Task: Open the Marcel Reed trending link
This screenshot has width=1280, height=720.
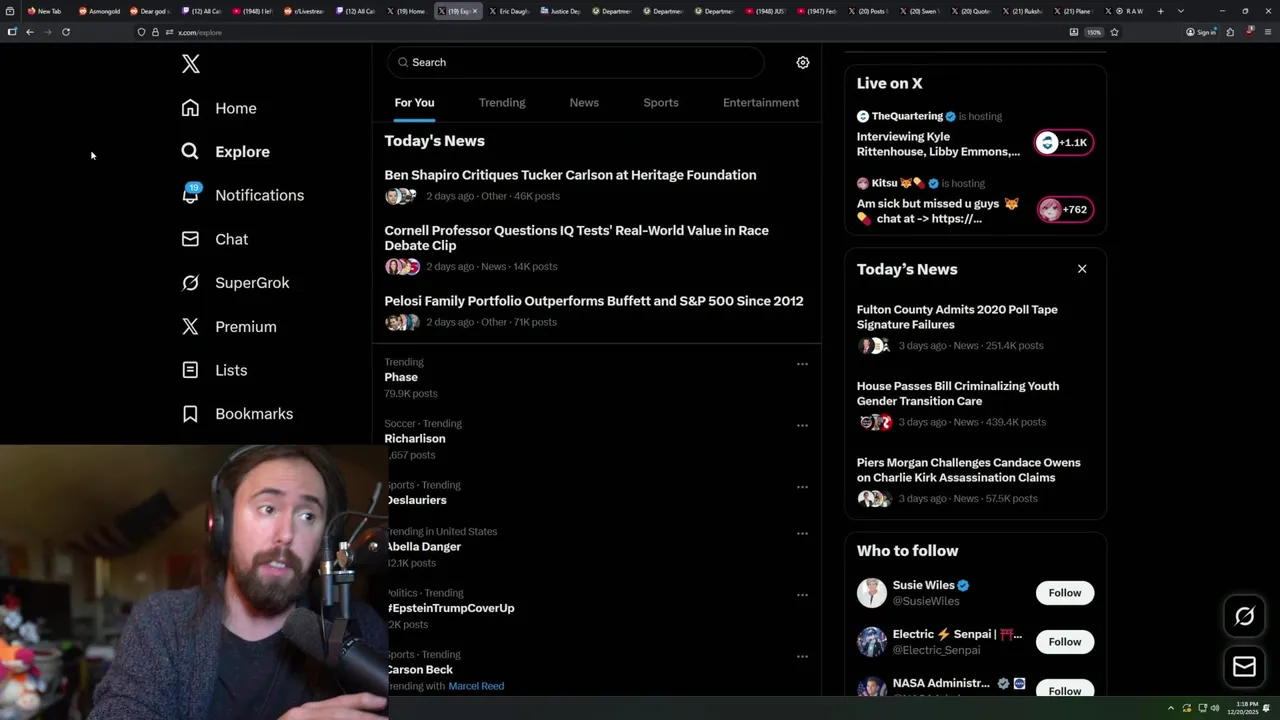Action: pos(476,686)
